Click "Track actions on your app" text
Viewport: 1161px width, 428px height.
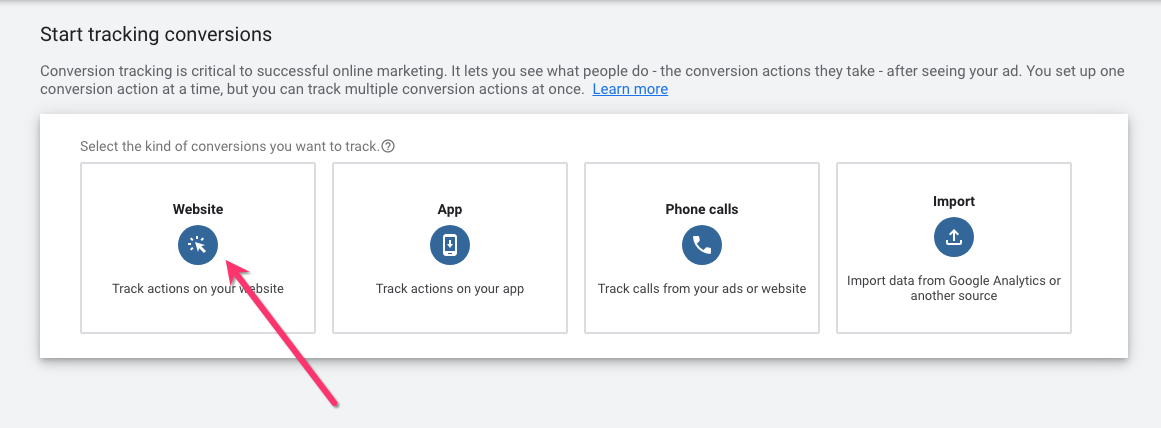click(450, 289)
